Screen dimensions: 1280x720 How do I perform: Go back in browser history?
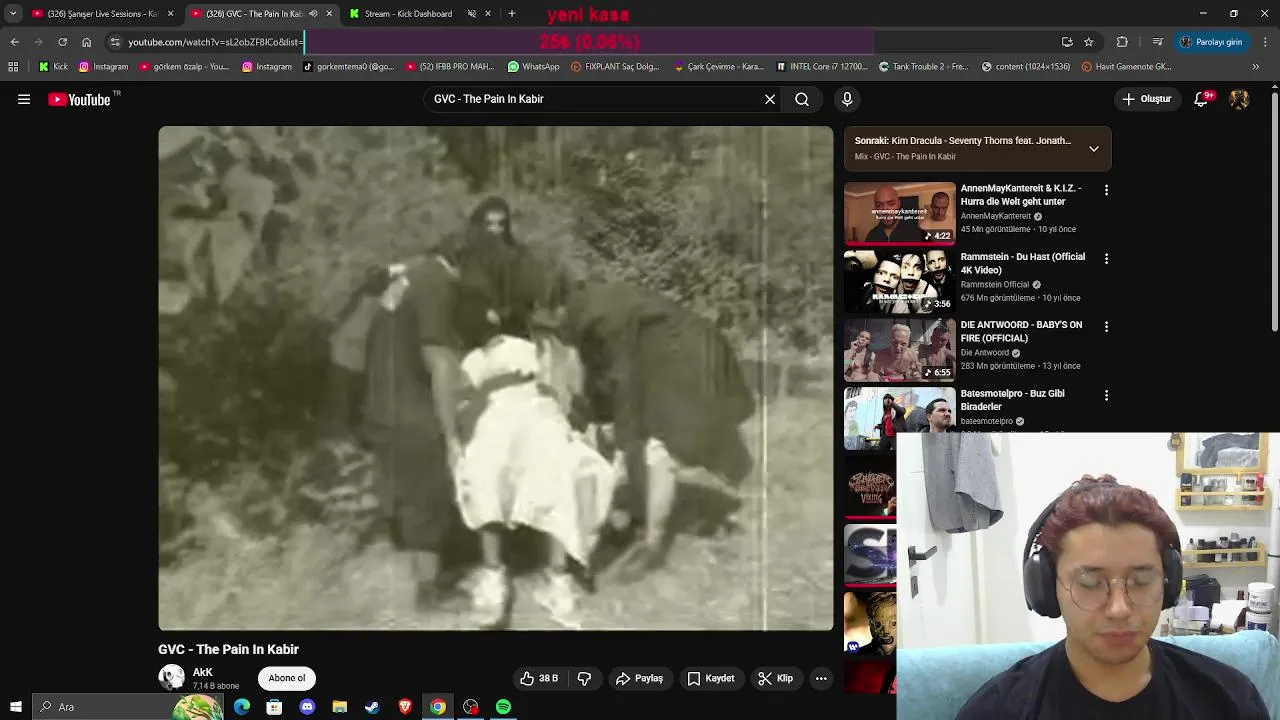pyautogui.click(x=15, y=42)
